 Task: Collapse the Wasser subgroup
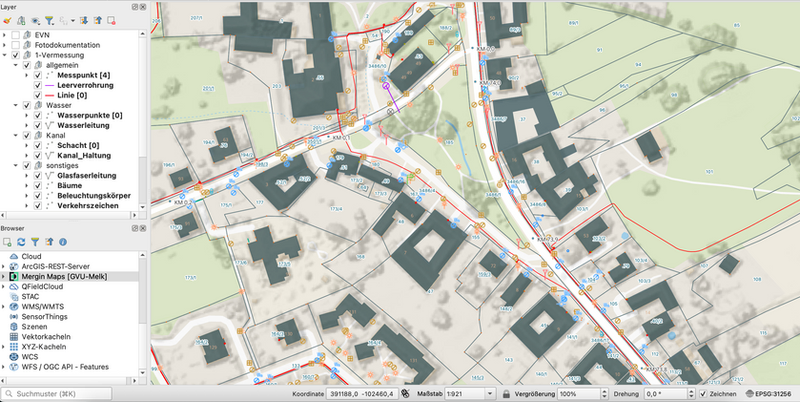(x=16, y=106)
